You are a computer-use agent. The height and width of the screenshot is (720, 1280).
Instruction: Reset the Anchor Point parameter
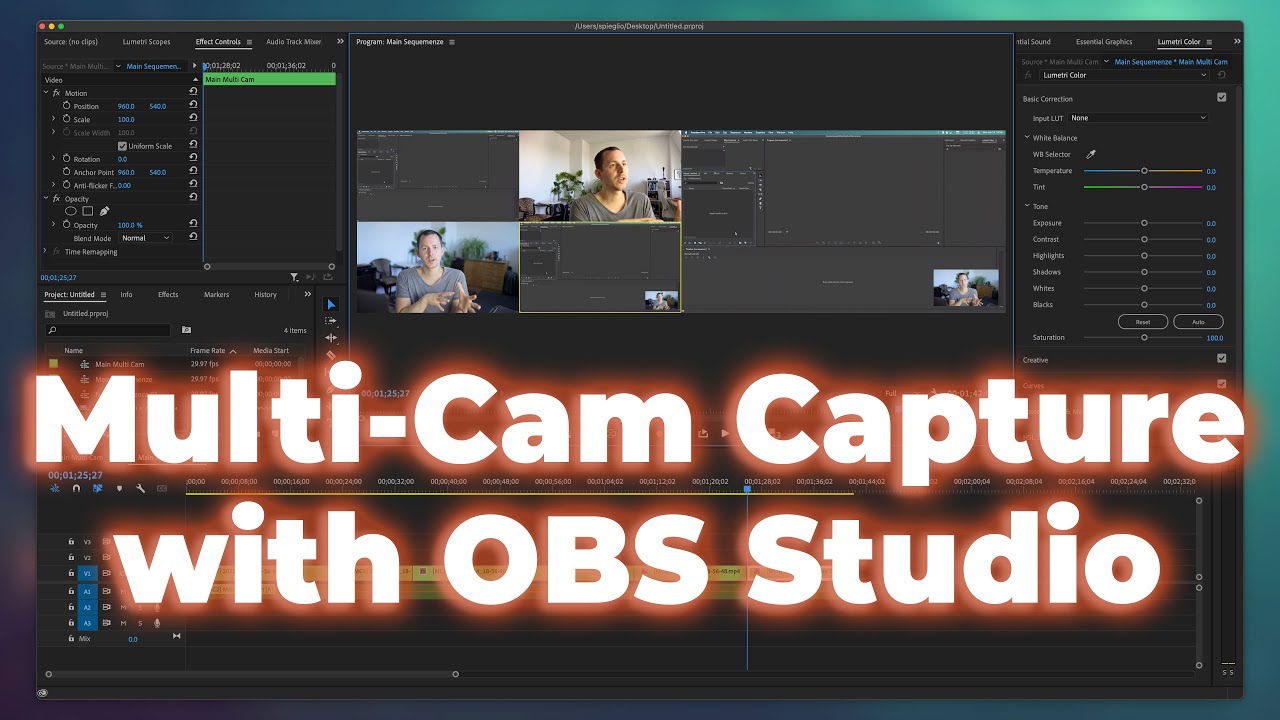(x=192, y=172)
